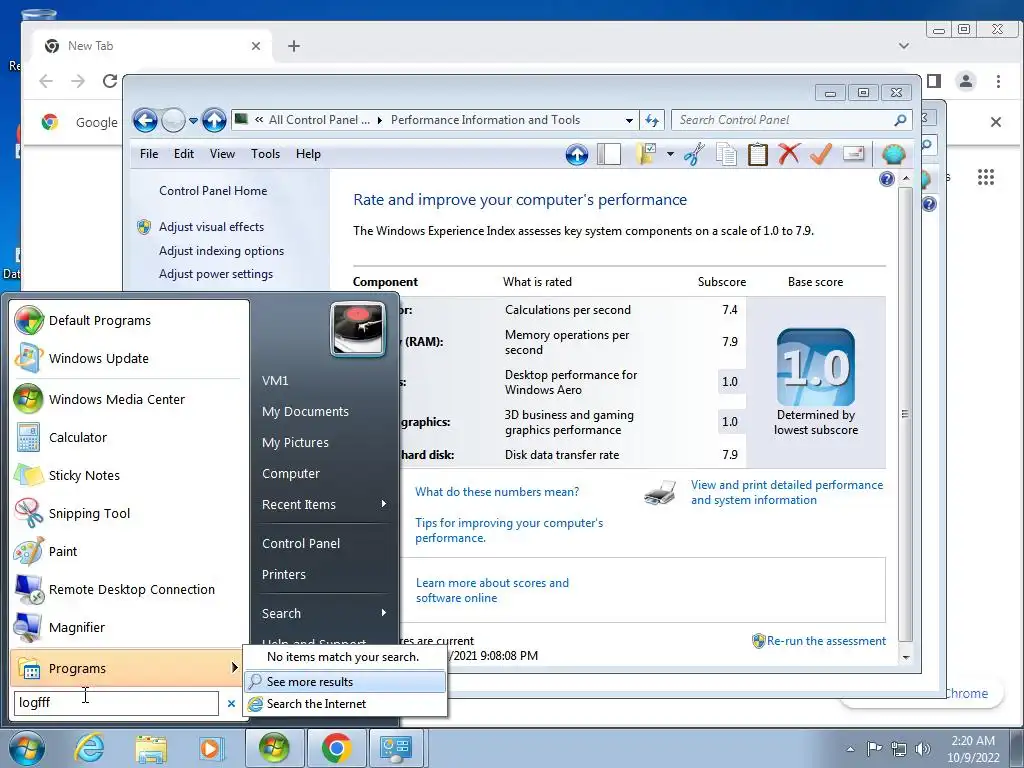Open Windows Explorer from taskbar
Screen dimensions: 1024x768
[151, 748]
